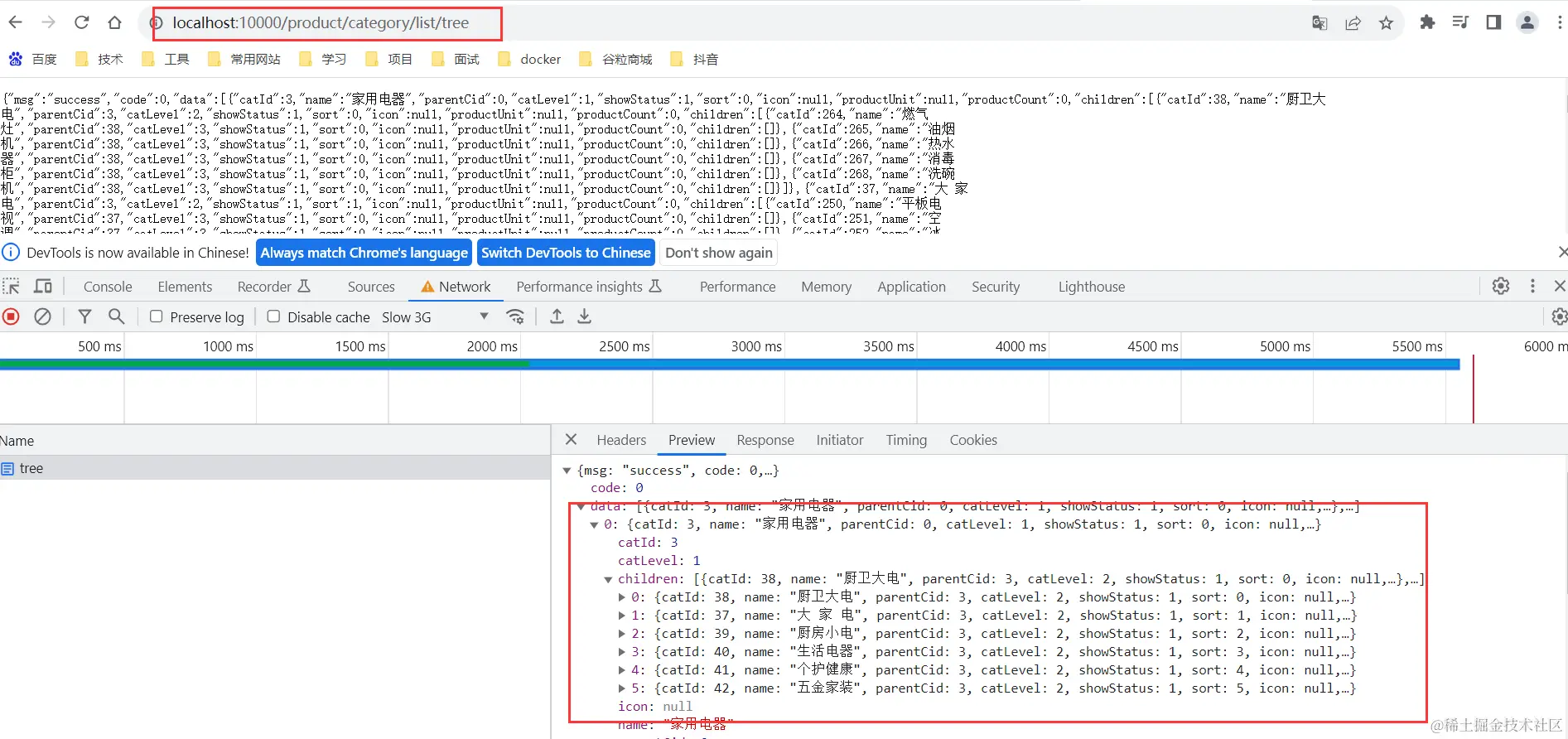Open the media controls icon
1568x739 pixels.
pyautogui.click(x=1460, y=22)
